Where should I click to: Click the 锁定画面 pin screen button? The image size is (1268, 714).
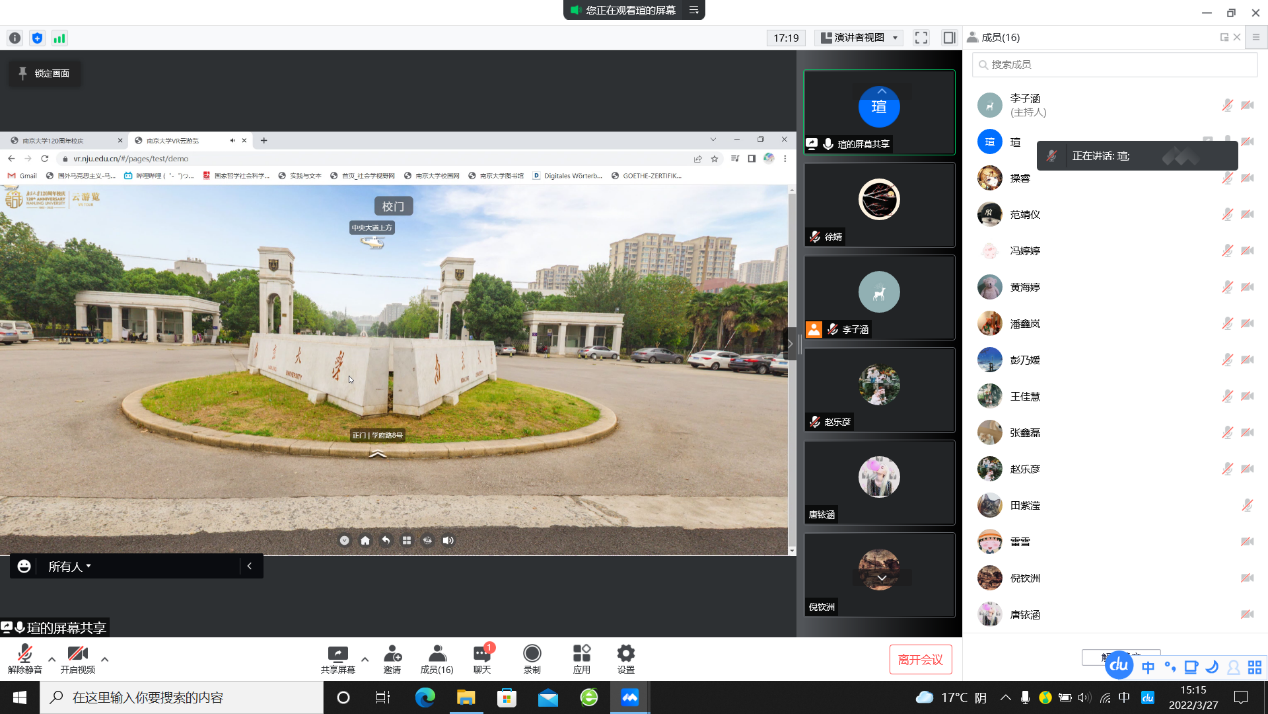coord(45,73)
